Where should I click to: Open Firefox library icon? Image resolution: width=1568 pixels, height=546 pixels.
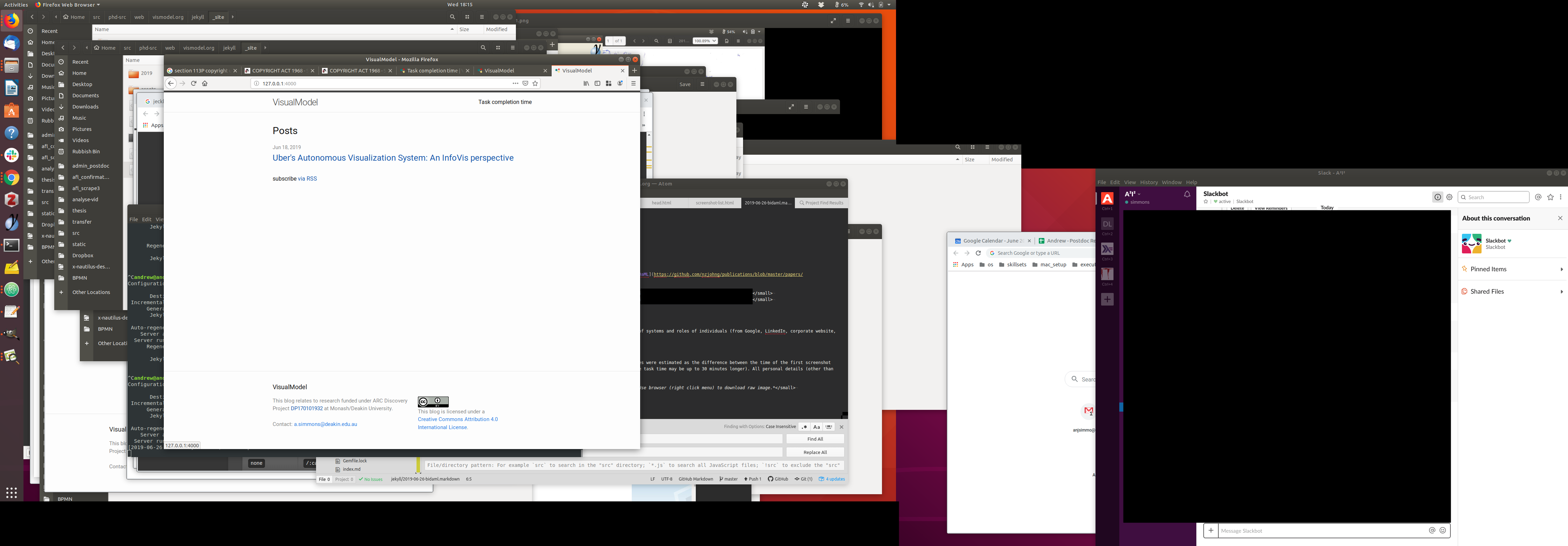[586, 83]
